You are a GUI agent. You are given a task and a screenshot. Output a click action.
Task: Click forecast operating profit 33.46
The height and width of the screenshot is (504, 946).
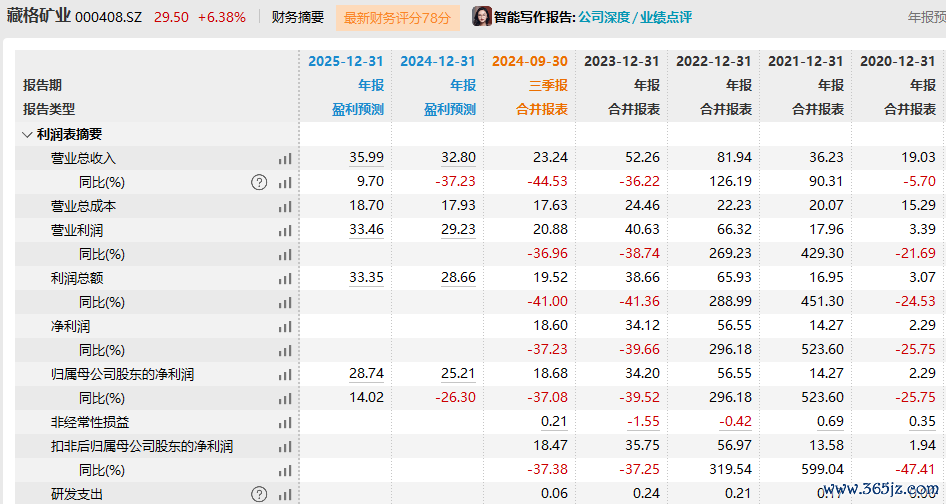pyautogui.click(x=366, y=229)
